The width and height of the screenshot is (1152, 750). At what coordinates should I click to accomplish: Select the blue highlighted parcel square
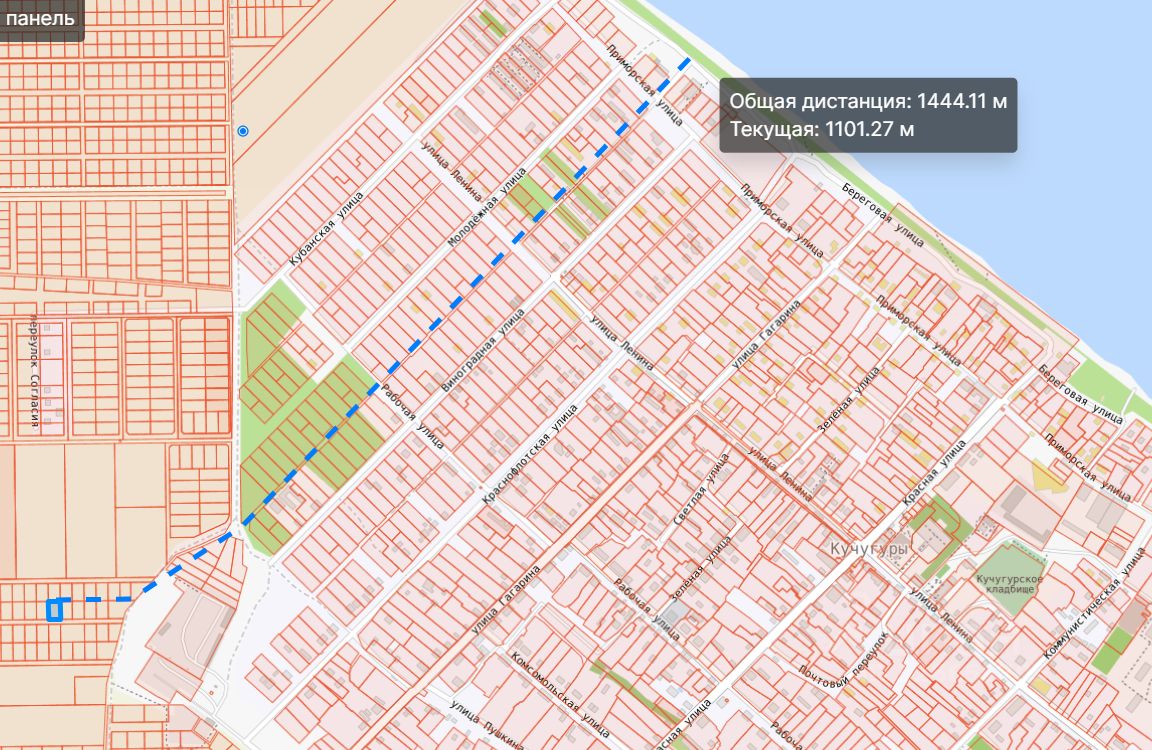tap(55, 610)
